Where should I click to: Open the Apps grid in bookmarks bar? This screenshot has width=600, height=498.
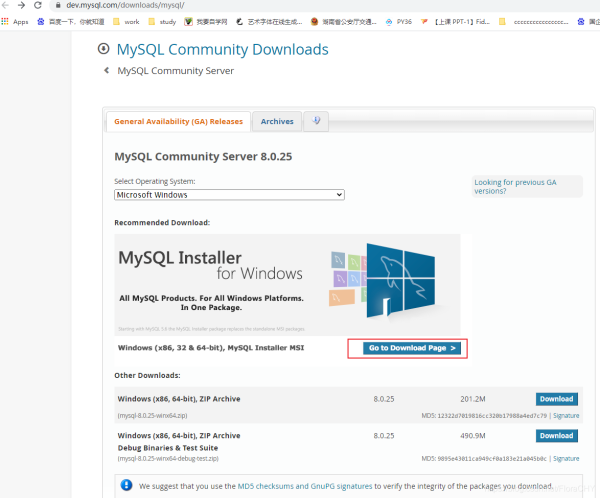[x=14, y=21]
